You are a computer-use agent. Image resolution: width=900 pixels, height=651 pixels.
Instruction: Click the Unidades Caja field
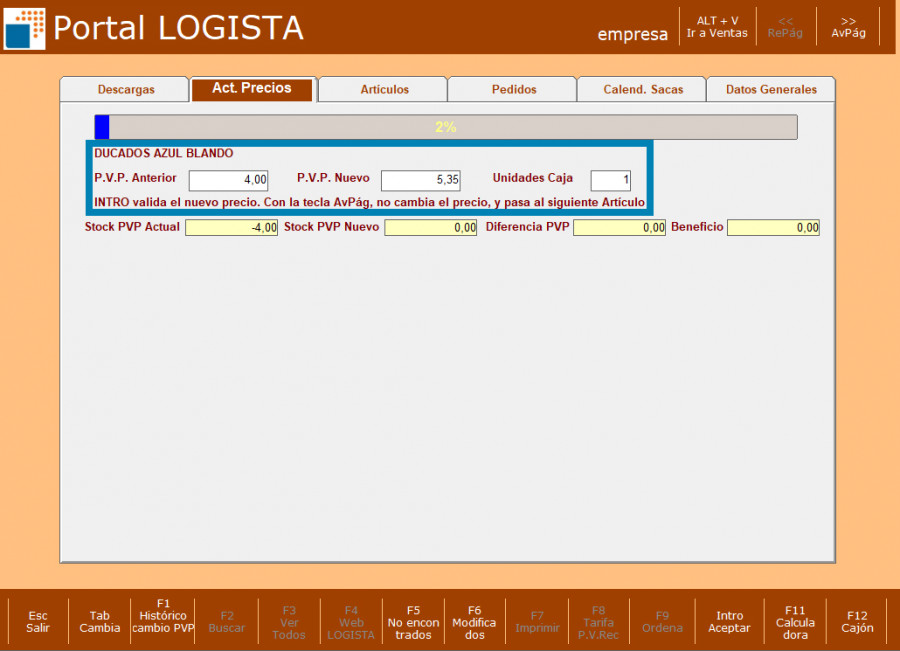pos(610,181)
